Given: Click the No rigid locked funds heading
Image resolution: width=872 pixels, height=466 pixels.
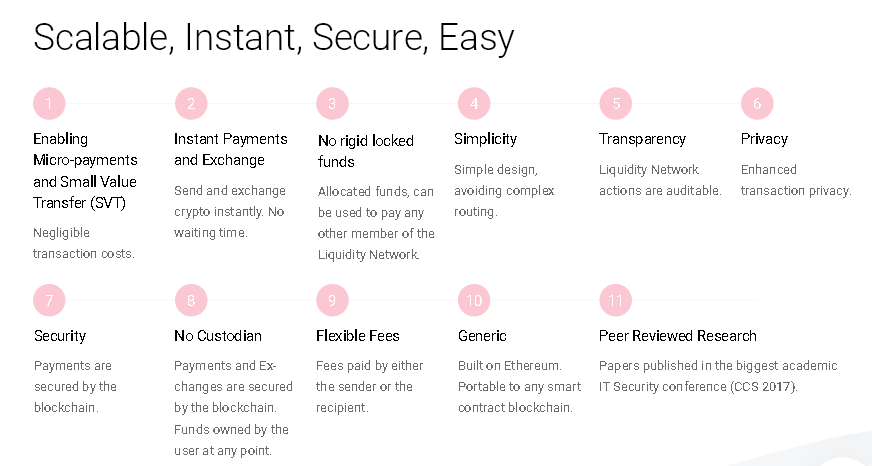Looking at the screenshot, I should click(365, 151).
